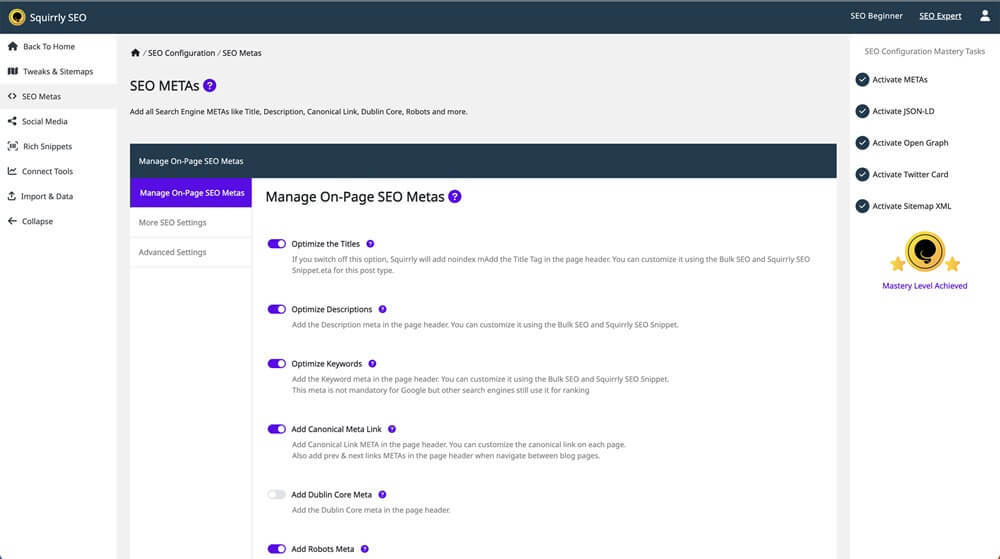Enable Add Dublin Core Meta switch

[x=277, y=495]
